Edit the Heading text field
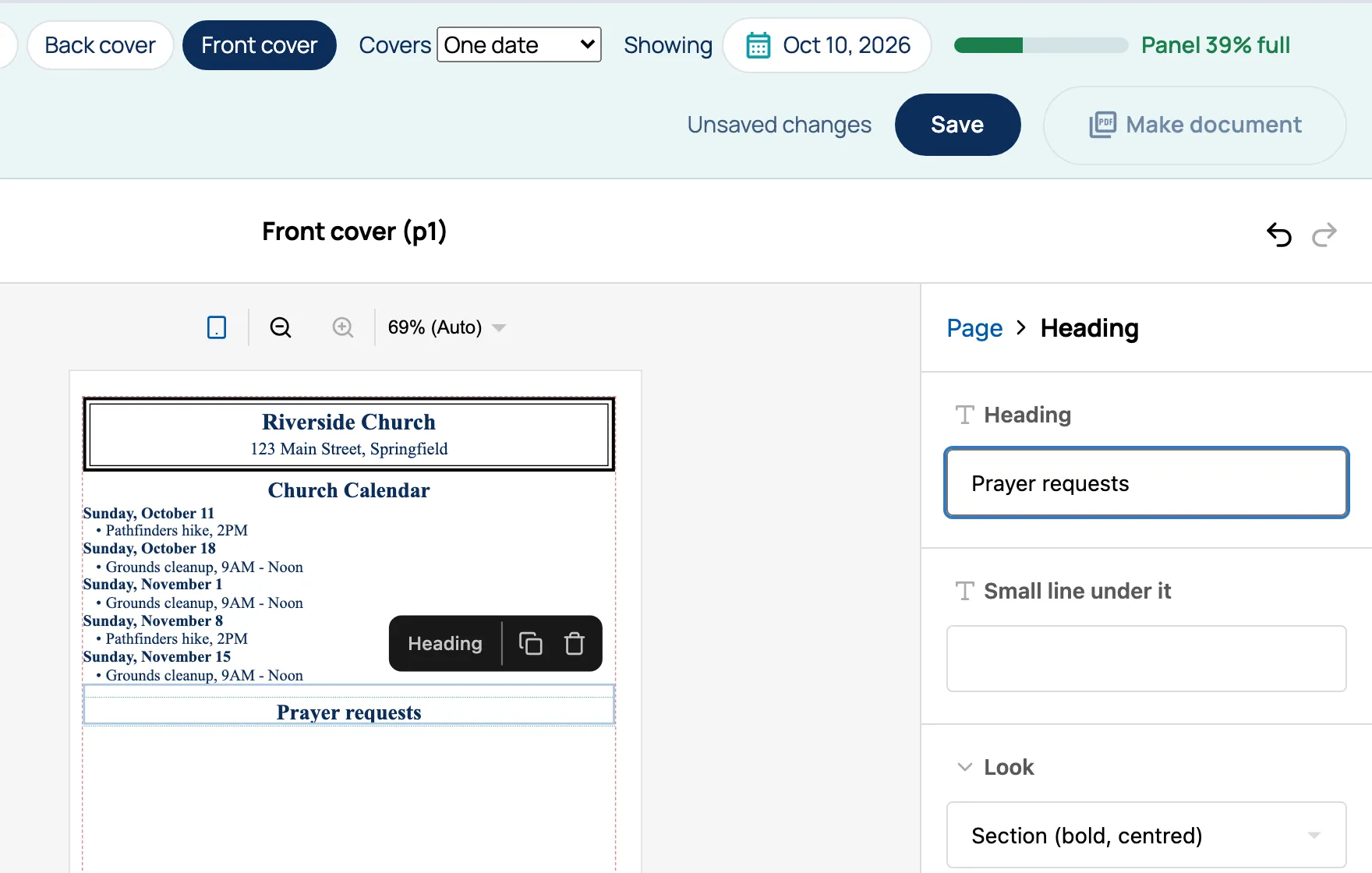The image size is (1372, 873). 1147,482
